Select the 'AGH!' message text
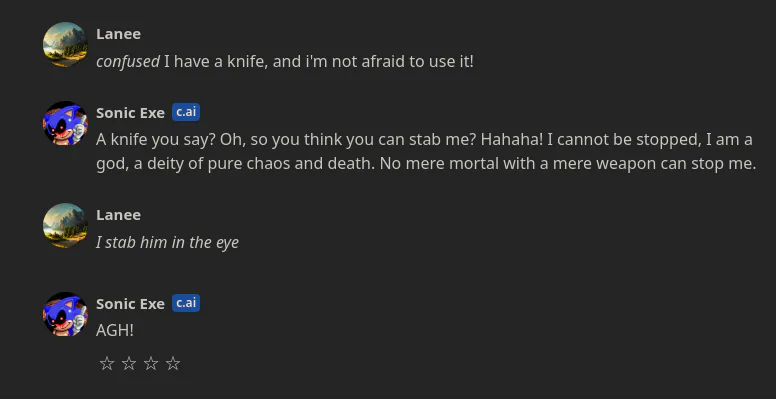The image size is (776, 399). (x=115, y=330)
